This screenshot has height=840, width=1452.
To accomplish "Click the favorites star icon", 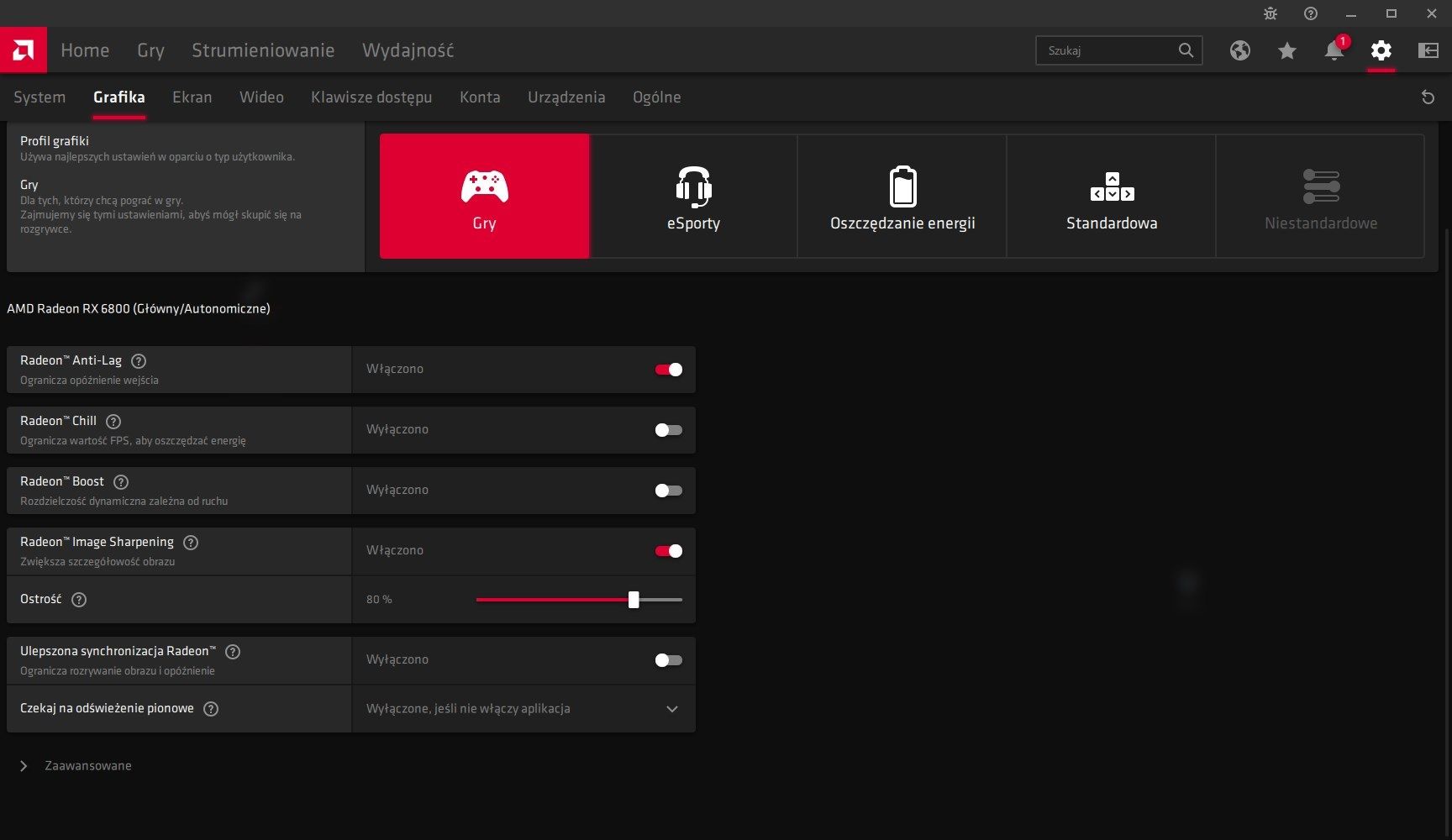I will (x=1286, y=50).
